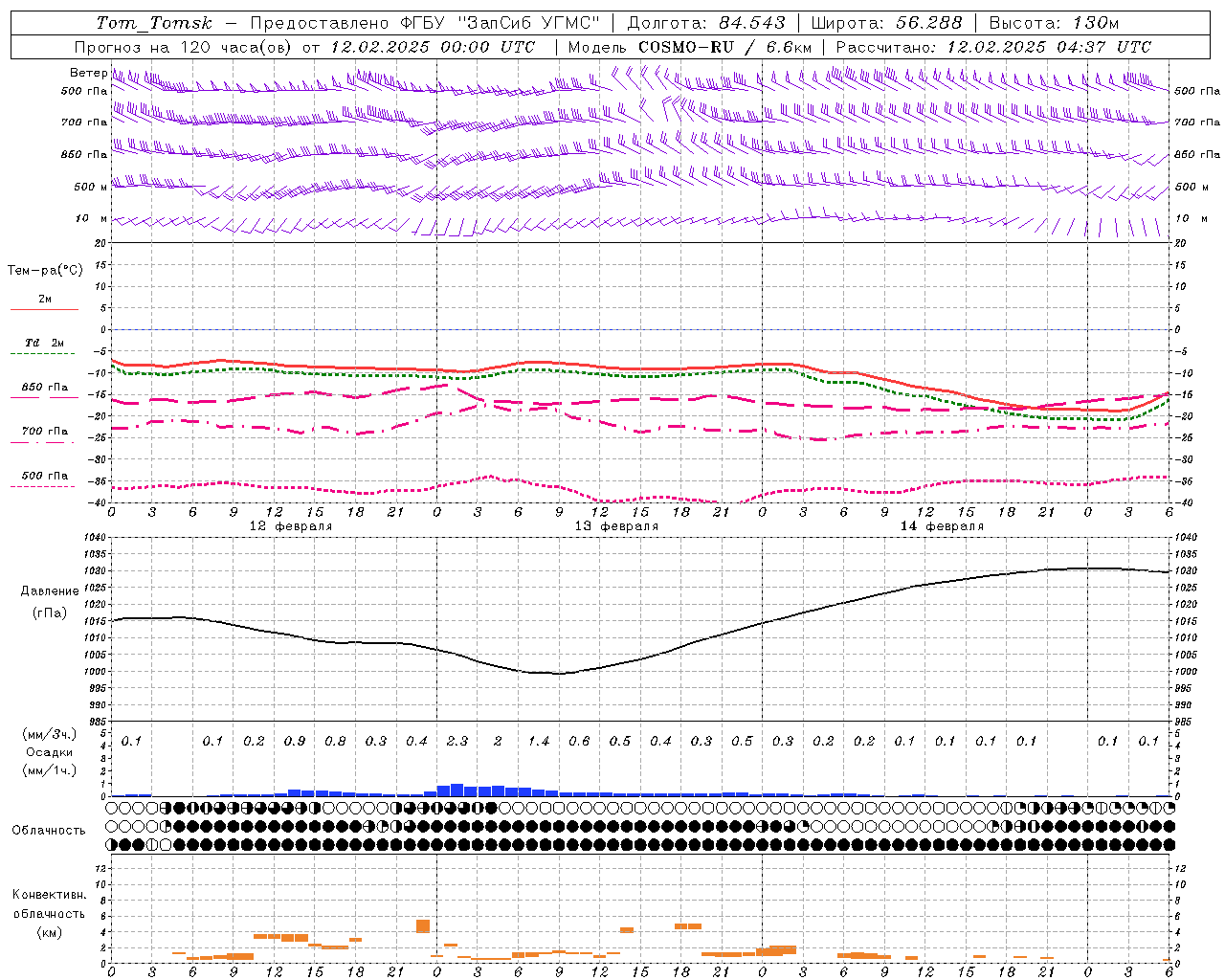
Task: Click the Давление panel label
Action: pyautogui.click(x=50, y=591)
